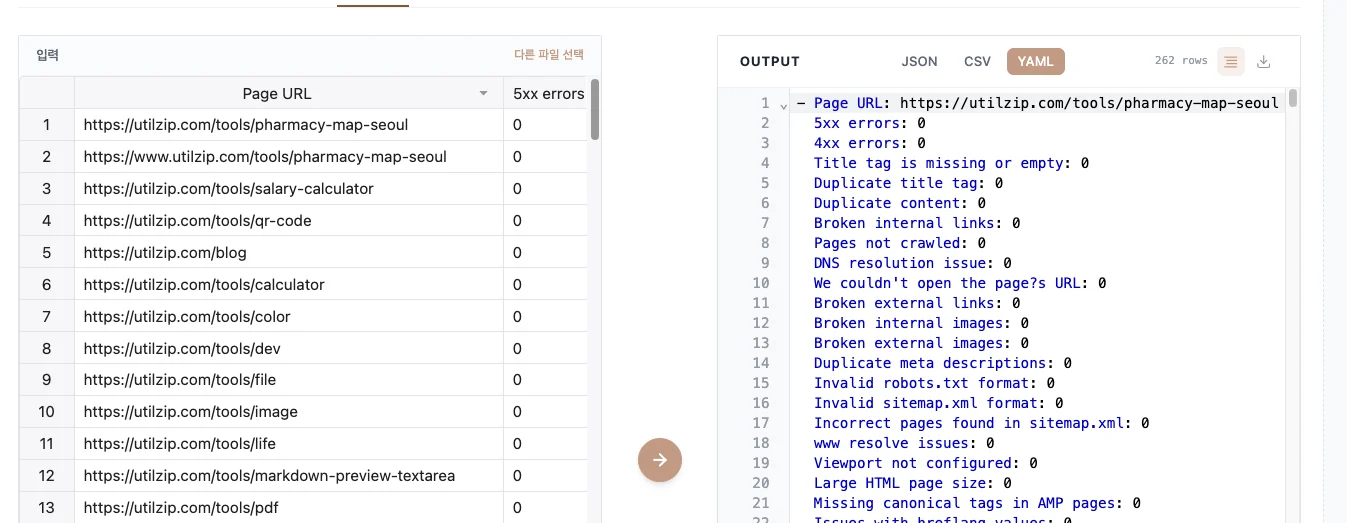Toggle the word-wrap icon in output panel
This screenshot has width=1347, height=523.
(x=1231, y=61)
